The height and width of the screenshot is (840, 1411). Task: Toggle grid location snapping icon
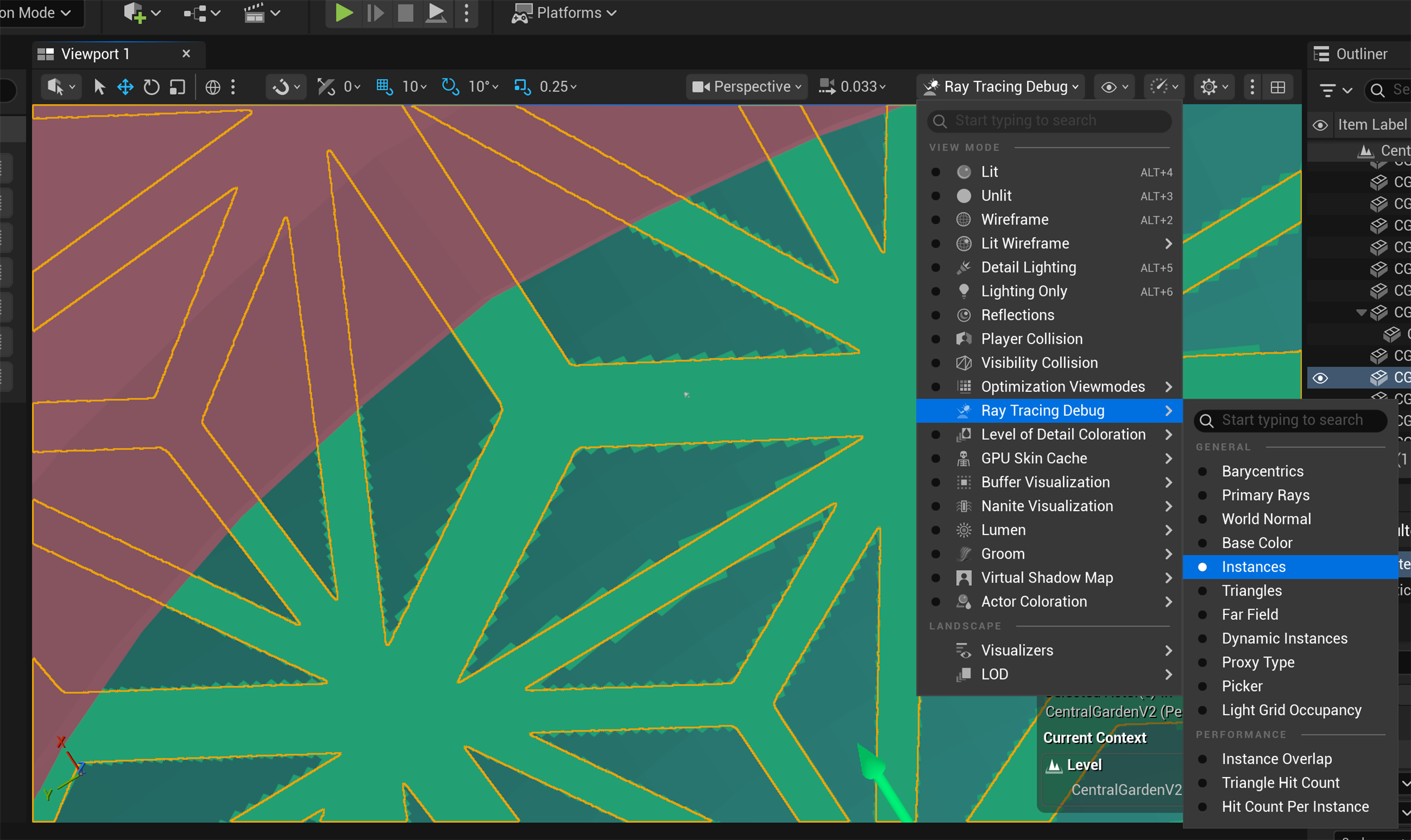click(384, 86)
